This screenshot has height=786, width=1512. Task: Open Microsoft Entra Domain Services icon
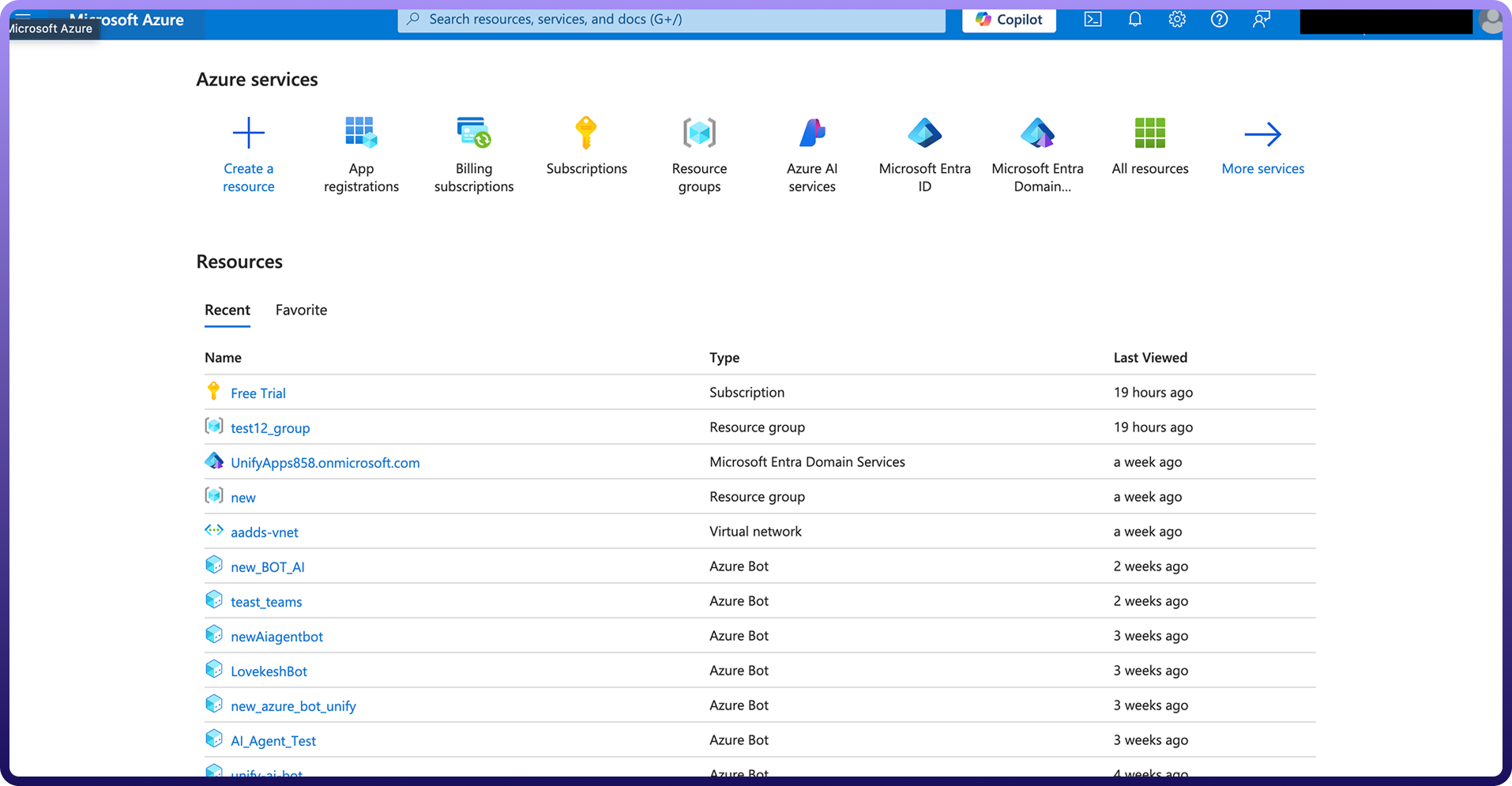[1037, 133]
